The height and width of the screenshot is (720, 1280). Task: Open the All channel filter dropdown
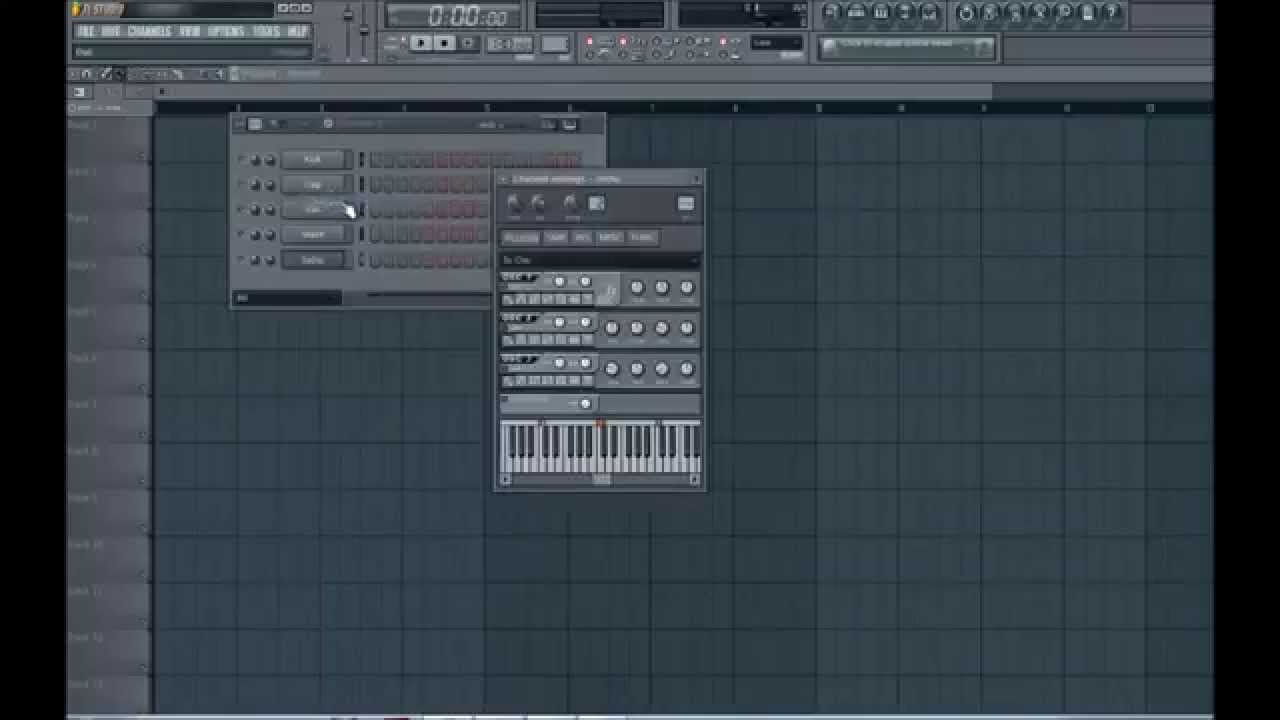pyautogui.click(x=286, y=298)
